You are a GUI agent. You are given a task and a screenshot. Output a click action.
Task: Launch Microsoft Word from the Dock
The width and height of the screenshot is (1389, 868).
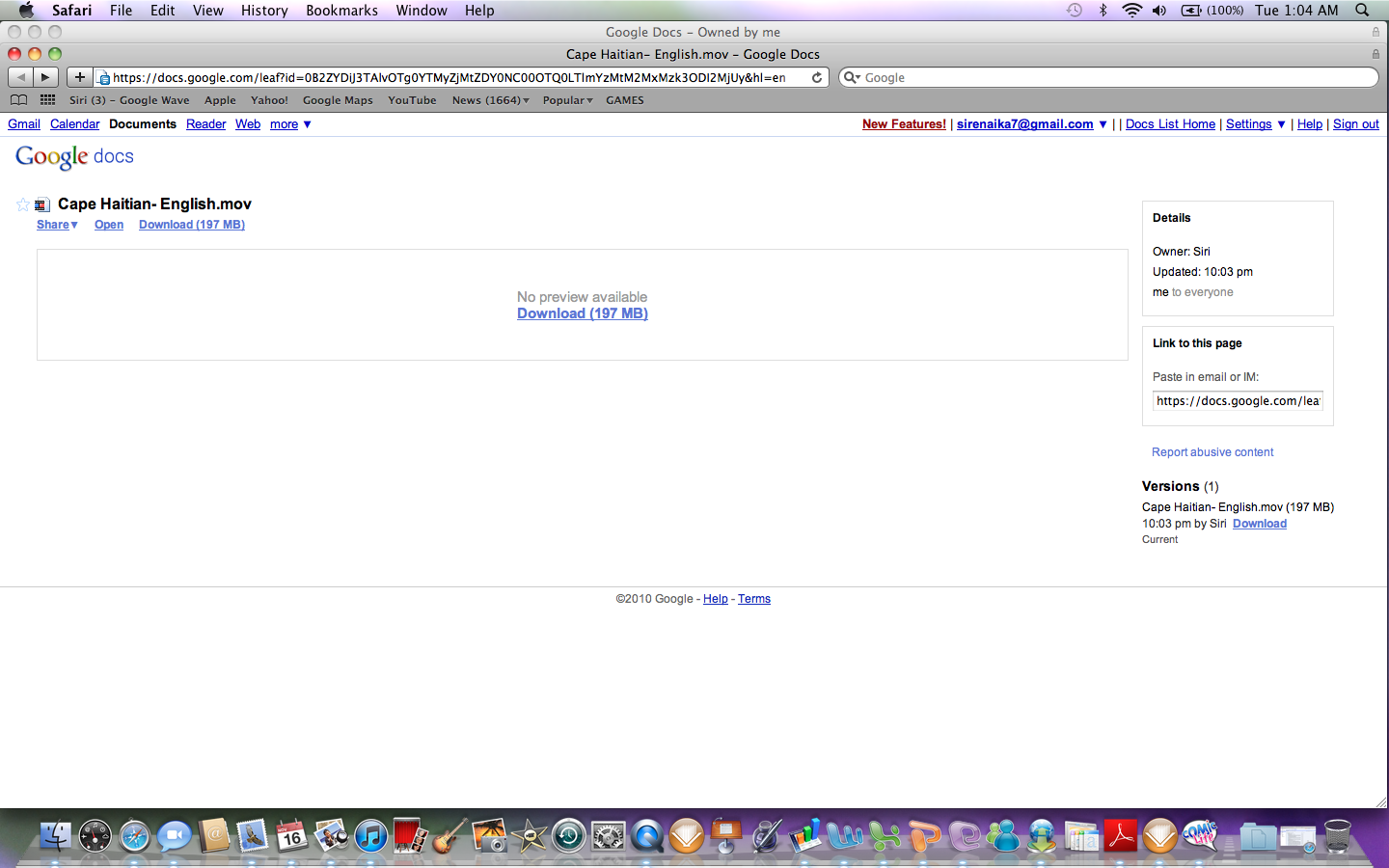point(845,835)
